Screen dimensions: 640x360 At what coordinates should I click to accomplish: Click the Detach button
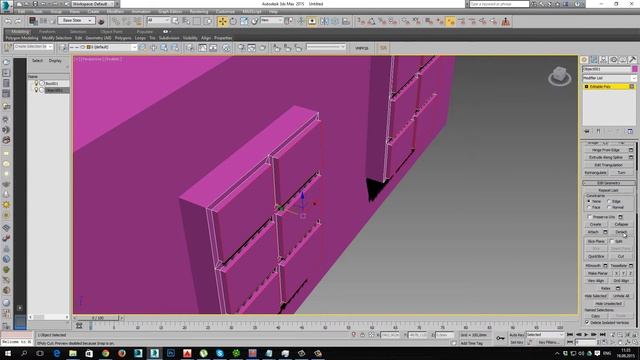click(621, 232)
